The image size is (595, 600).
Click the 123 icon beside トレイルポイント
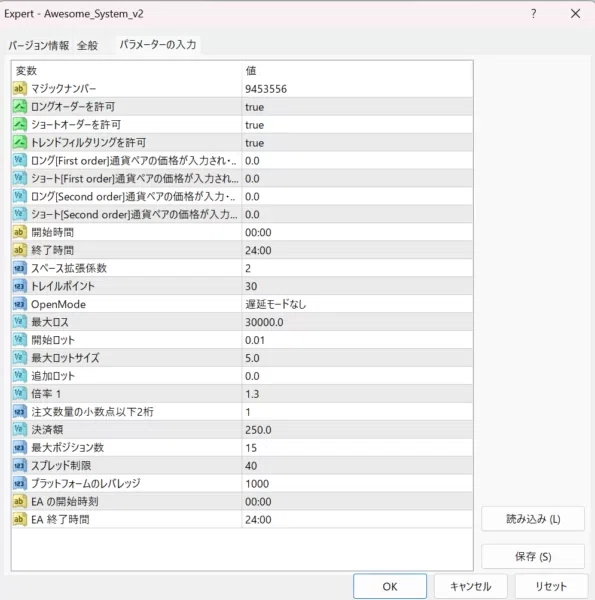20,286
